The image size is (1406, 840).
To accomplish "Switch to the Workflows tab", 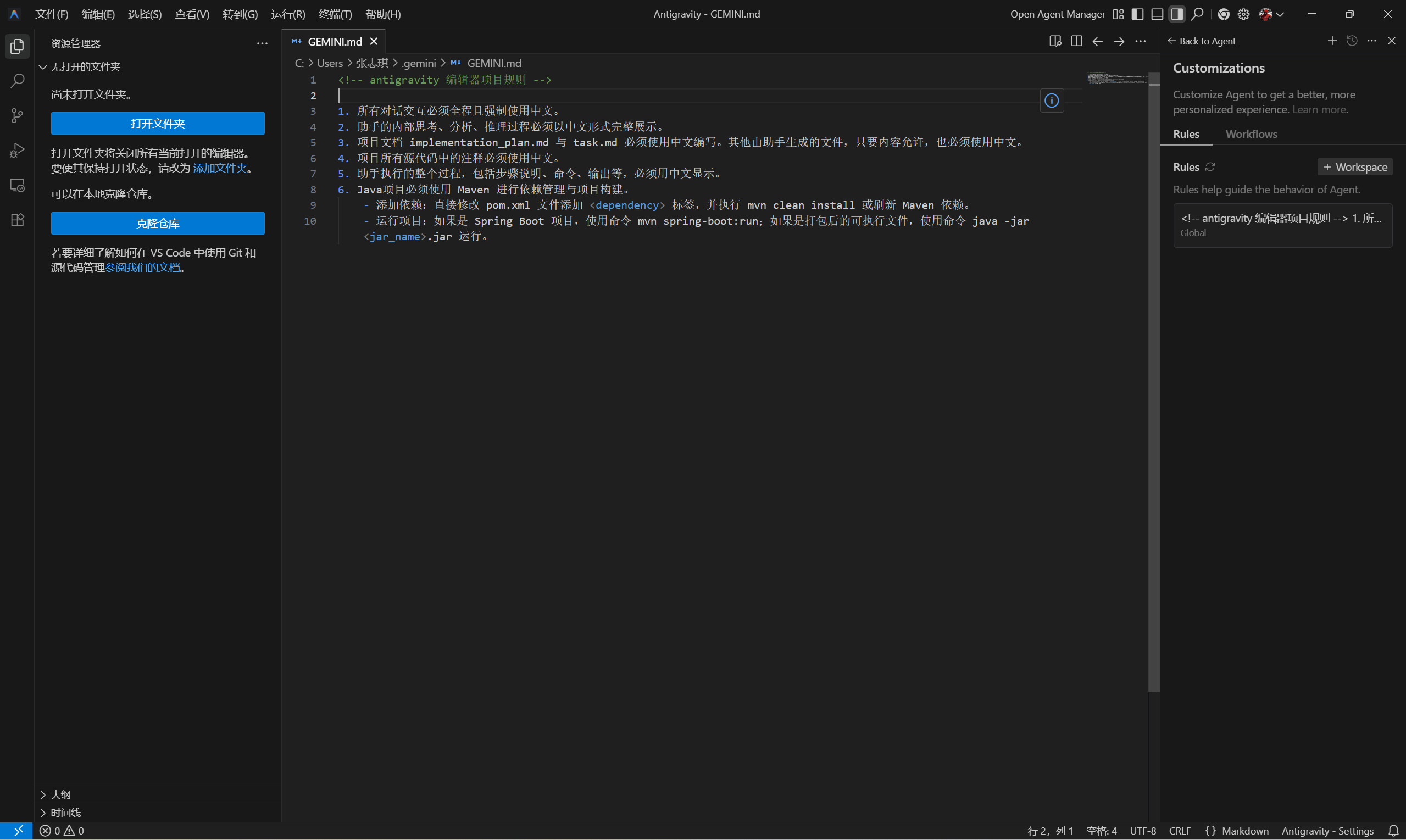I will 1251,134.
